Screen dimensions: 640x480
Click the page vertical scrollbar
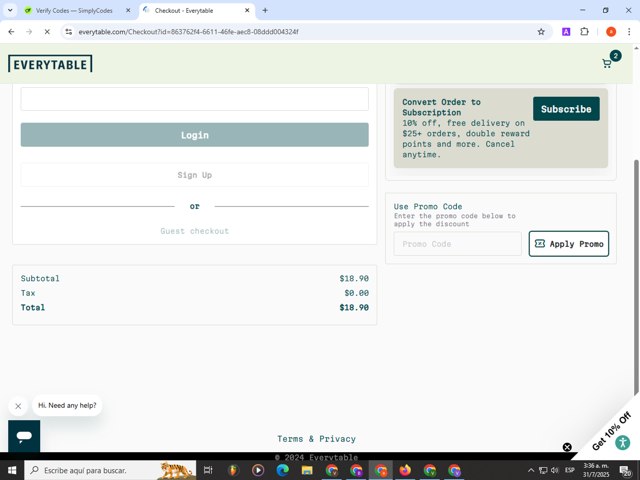(636, 278)
